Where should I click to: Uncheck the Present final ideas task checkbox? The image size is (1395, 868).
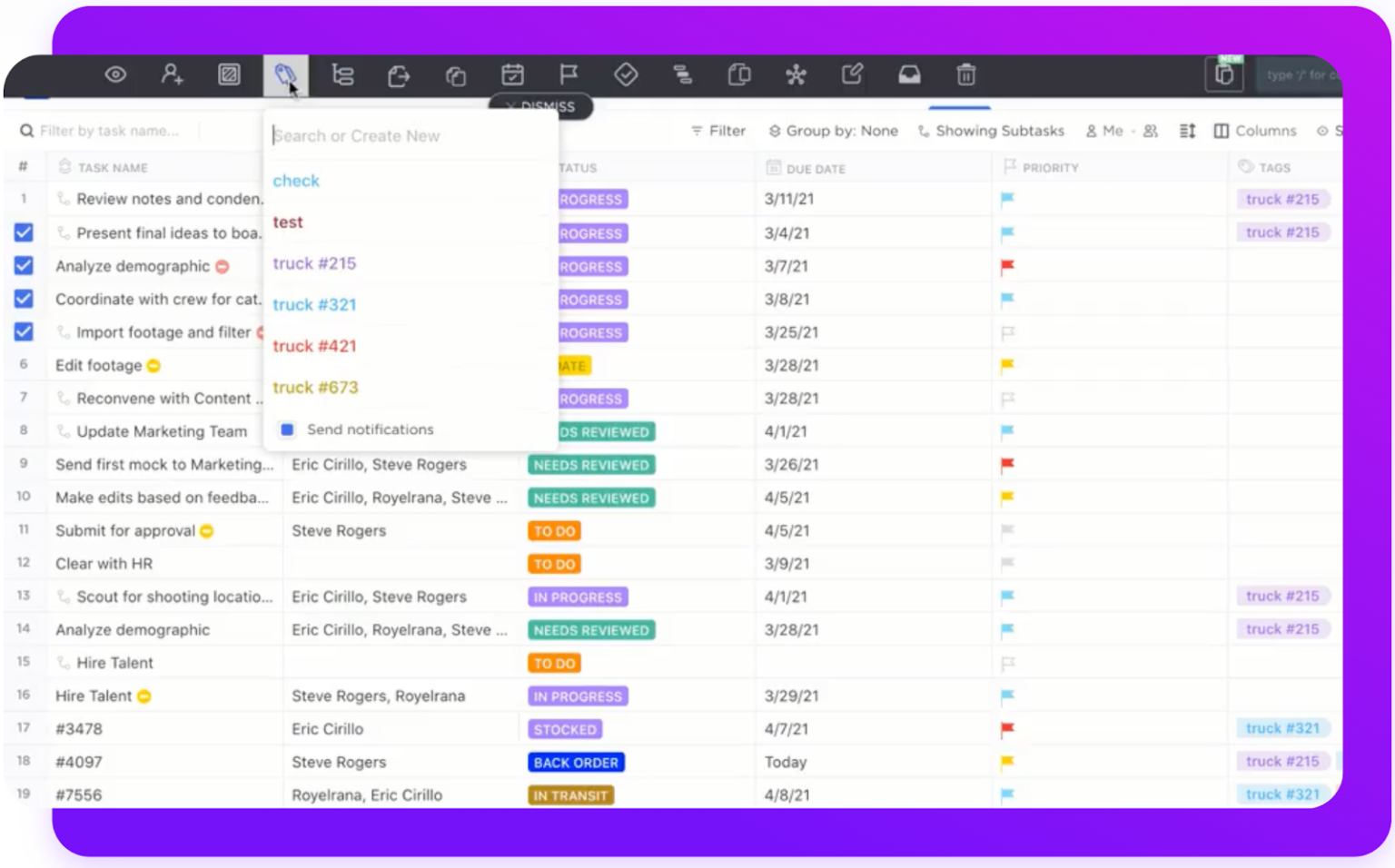pyautogui.click(x=24, y=232)
